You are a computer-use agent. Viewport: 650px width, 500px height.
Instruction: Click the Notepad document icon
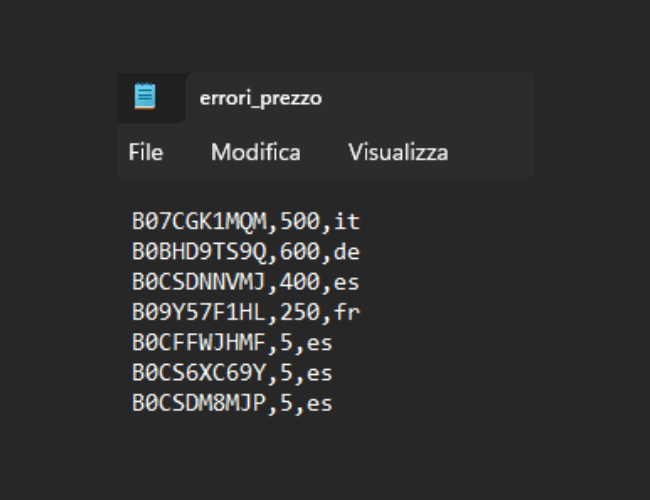point(145,96)
